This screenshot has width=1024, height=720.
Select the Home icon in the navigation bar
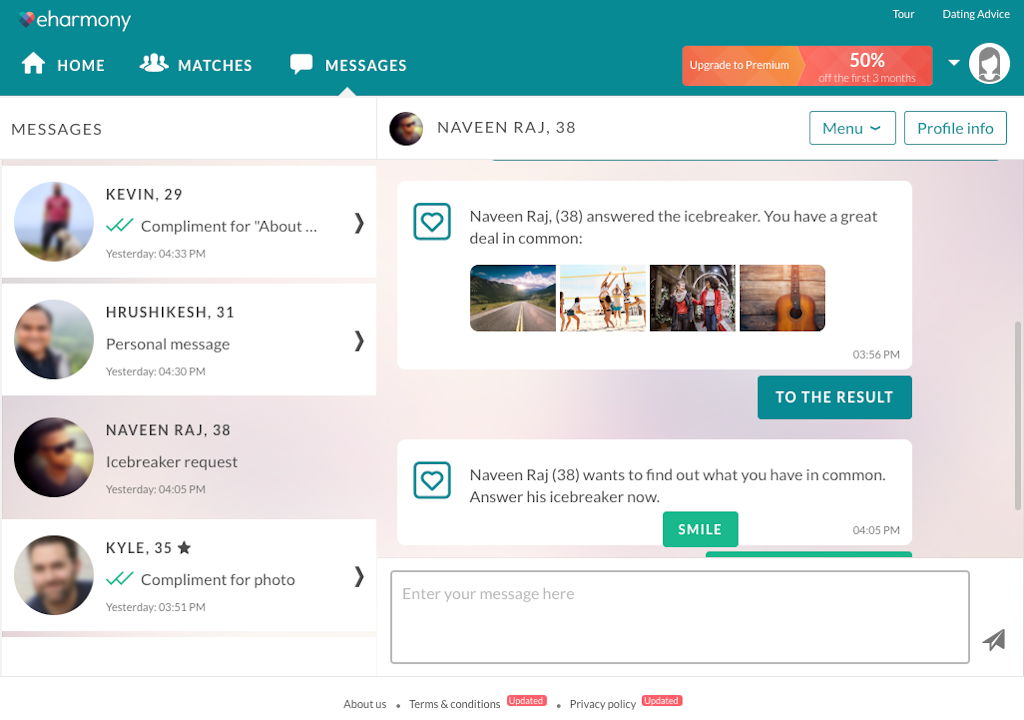pyautogui.click(x=34, y=64)
